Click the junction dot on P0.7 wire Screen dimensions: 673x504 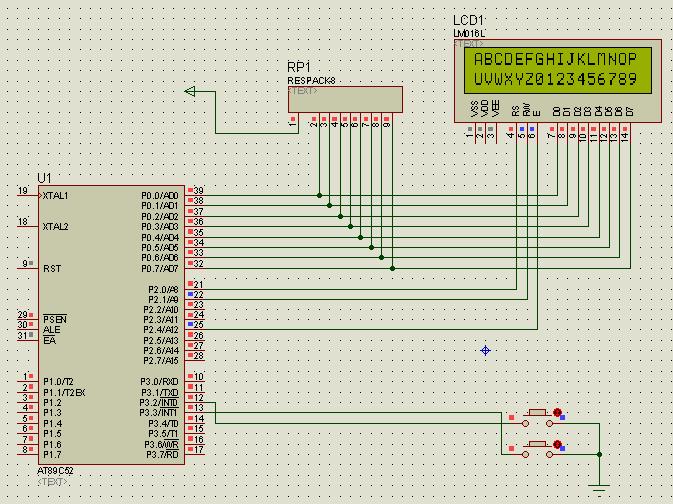pos(392,268)
